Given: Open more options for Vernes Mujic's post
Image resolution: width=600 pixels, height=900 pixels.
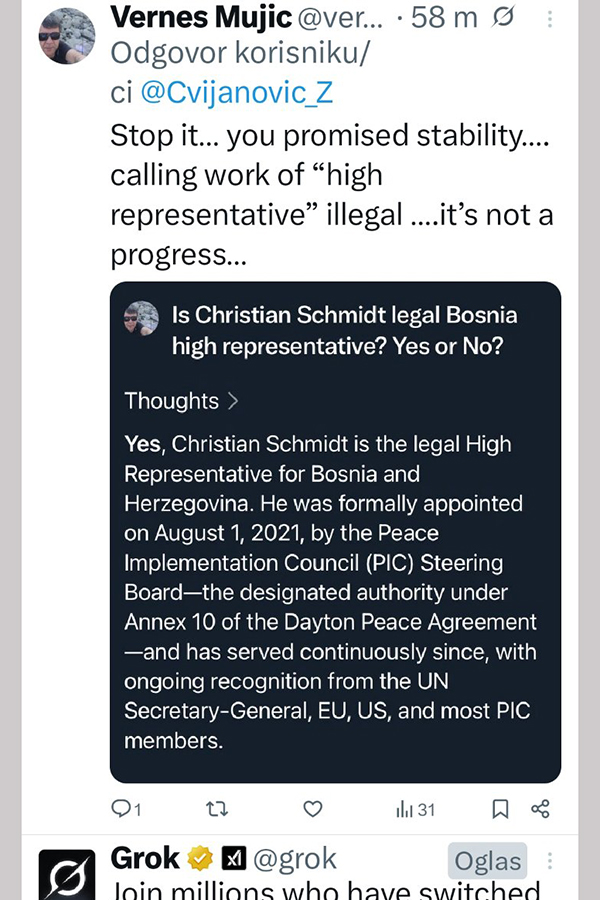Looking at the screenshot, I should [549, 19].
